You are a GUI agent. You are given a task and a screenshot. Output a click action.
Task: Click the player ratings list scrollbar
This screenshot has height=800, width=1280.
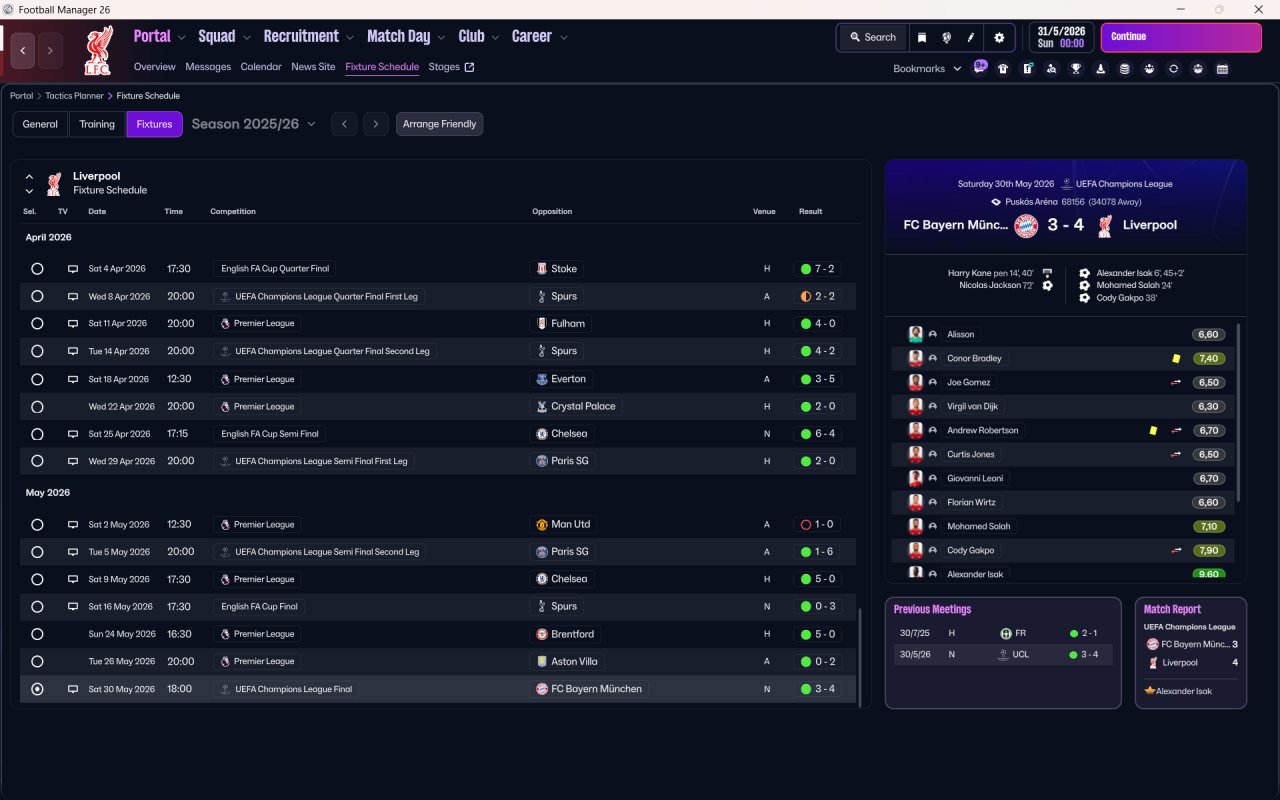click(1238, 412)
